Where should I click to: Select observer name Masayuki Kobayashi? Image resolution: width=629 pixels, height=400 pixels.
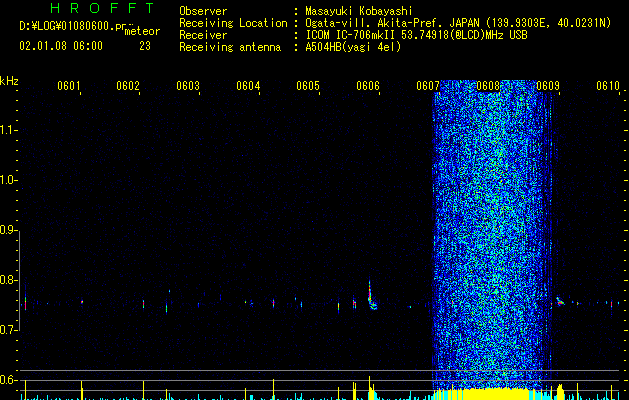tap(359, 11)
